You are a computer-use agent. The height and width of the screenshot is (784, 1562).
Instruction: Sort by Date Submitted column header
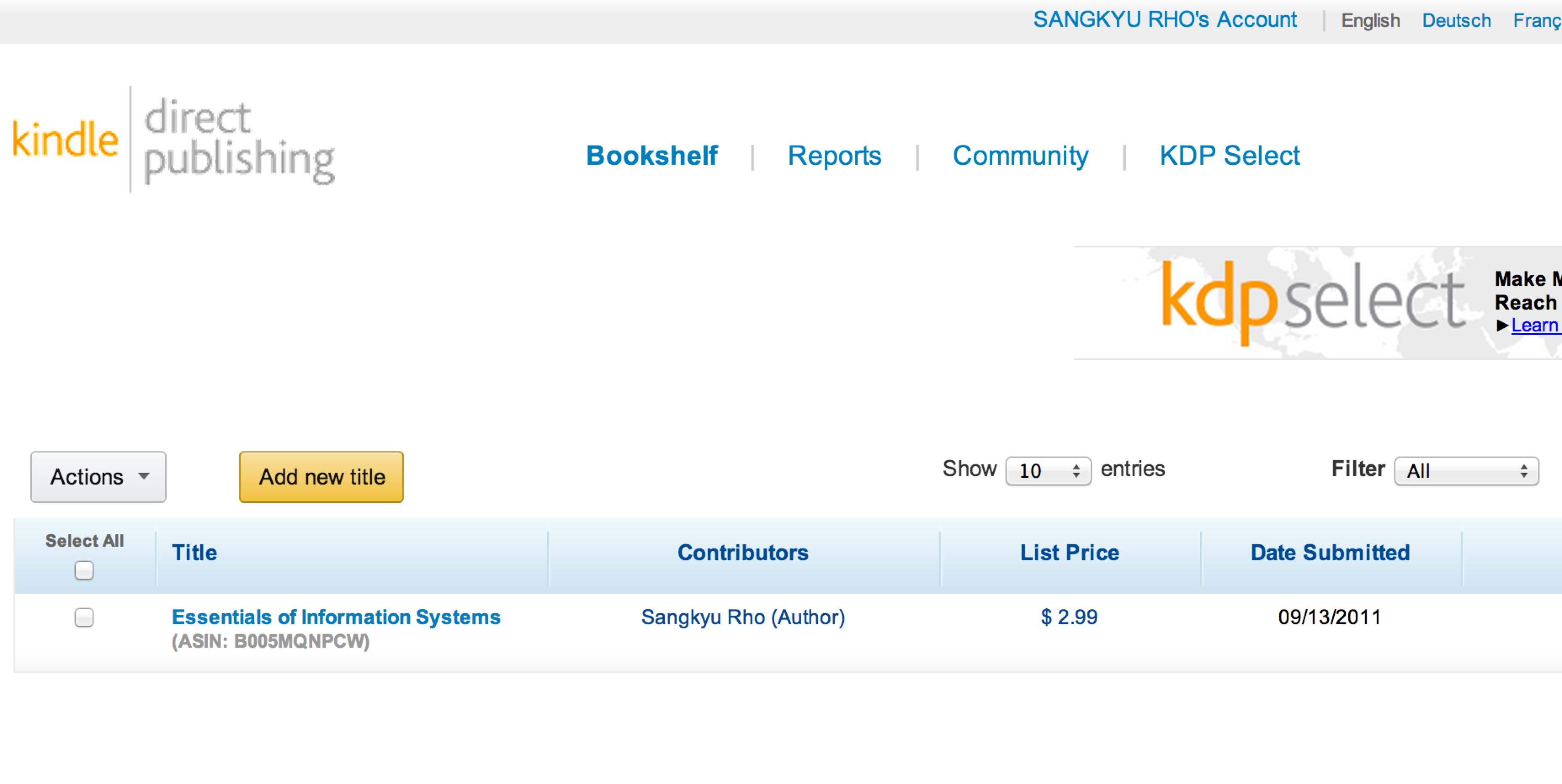point(1330,553)
